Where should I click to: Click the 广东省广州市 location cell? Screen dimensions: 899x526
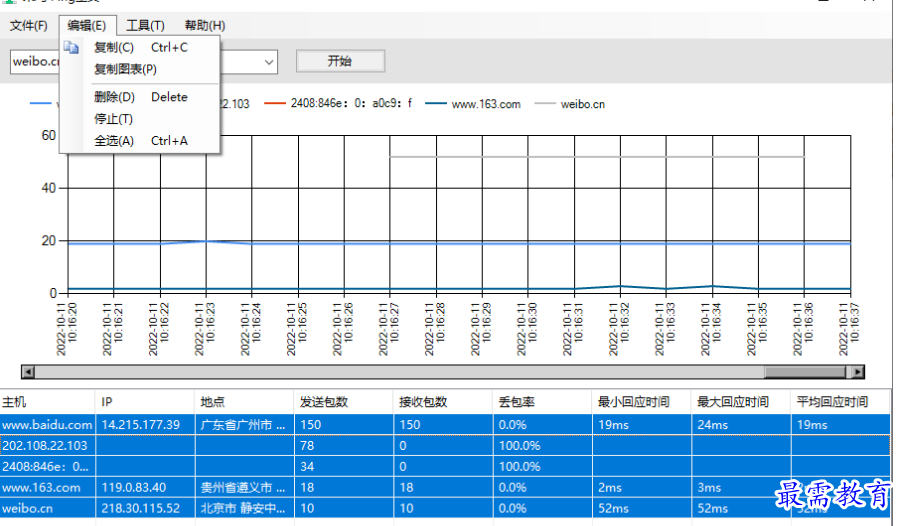click(245, 424)
